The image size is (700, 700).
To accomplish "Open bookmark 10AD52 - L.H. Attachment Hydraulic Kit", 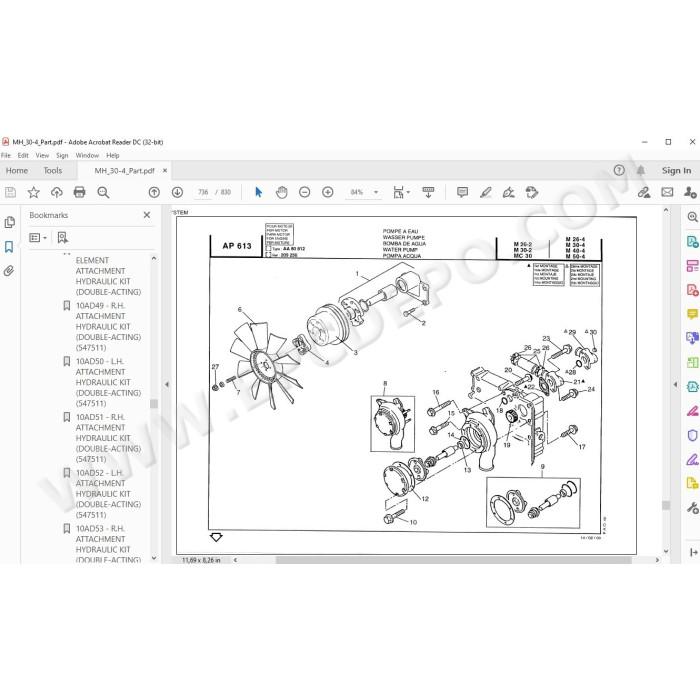I will (x=108, y=494).
